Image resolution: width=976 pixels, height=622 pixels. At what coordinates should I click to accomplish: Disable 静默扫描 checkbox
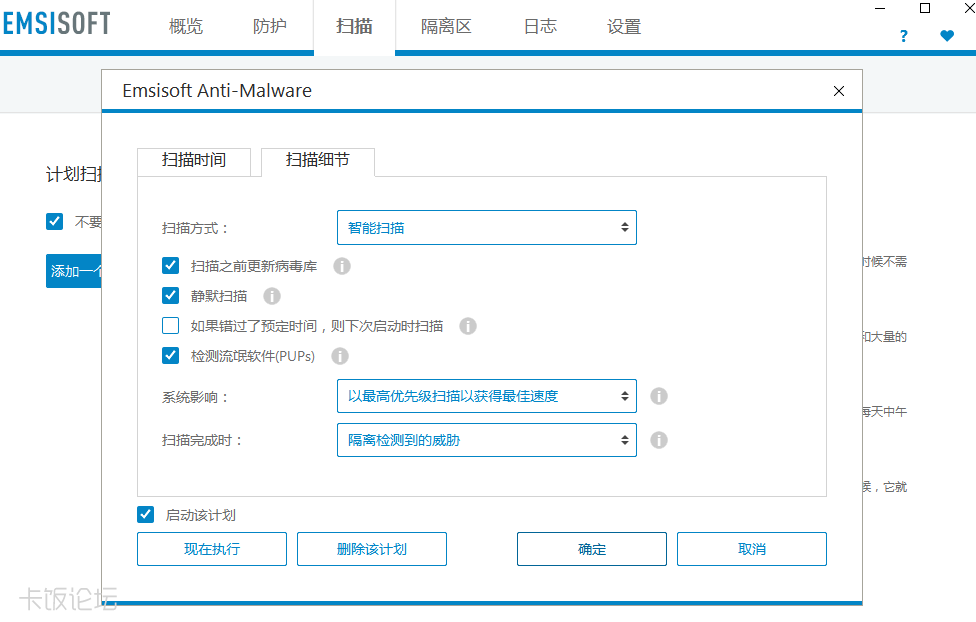(x=171, y=296)
